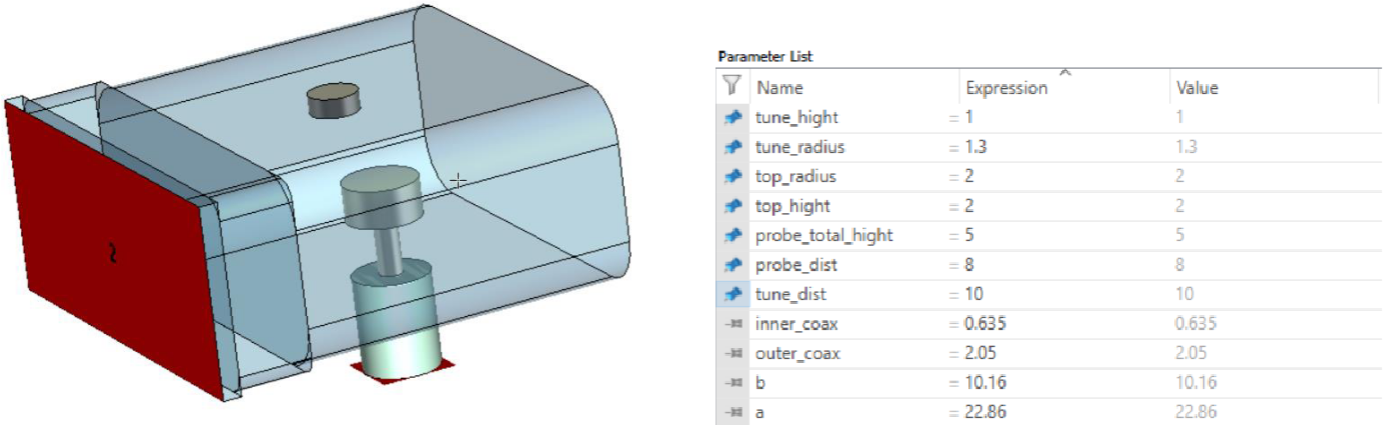This screenshot has width=1385, height=434.
Task: Click the grey icon next to parameter b
Action: [x=733, y=382]
